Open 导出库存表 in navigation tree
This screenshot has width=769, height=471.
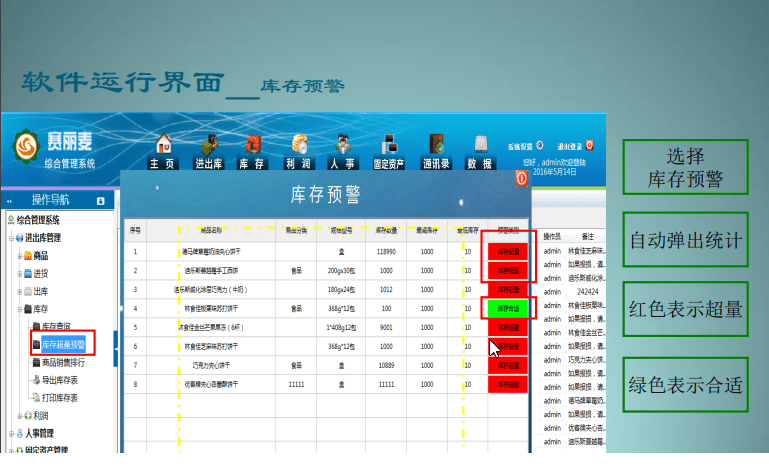coord(60,380)
